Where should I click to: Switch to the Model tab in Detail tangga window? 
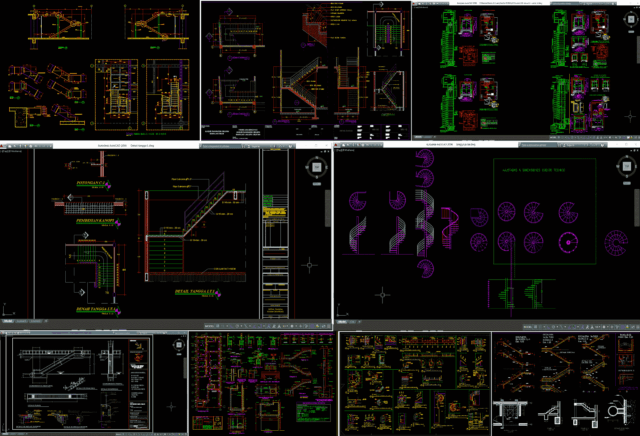click(x=10, y=323)
